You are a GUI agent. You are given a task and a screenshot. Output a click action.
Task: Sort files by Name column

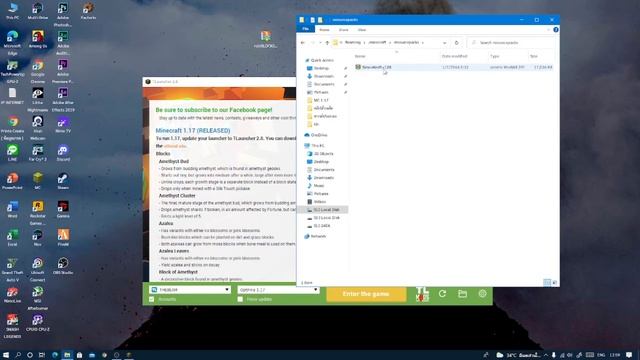click(x=360, y=56)
